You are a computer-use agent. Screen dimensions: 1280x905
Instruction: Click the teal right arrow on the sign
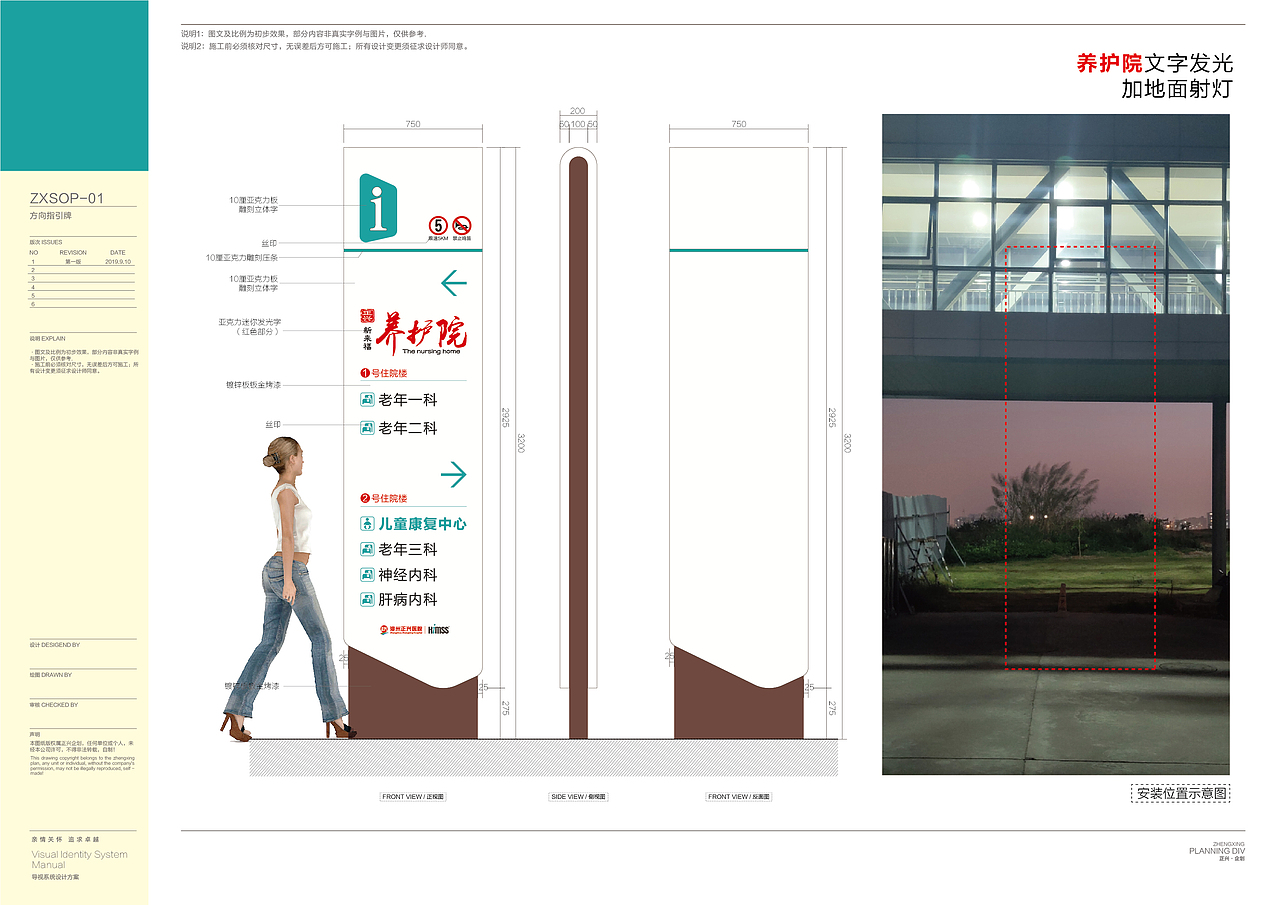(454, 475)
